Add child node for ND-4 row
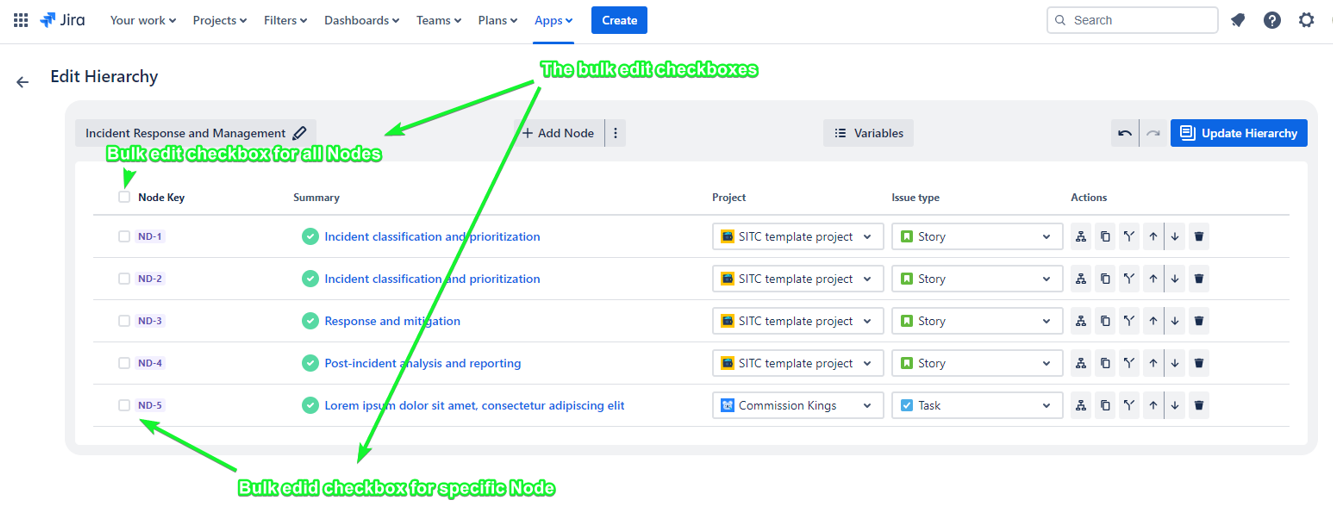 [1081, 363]
